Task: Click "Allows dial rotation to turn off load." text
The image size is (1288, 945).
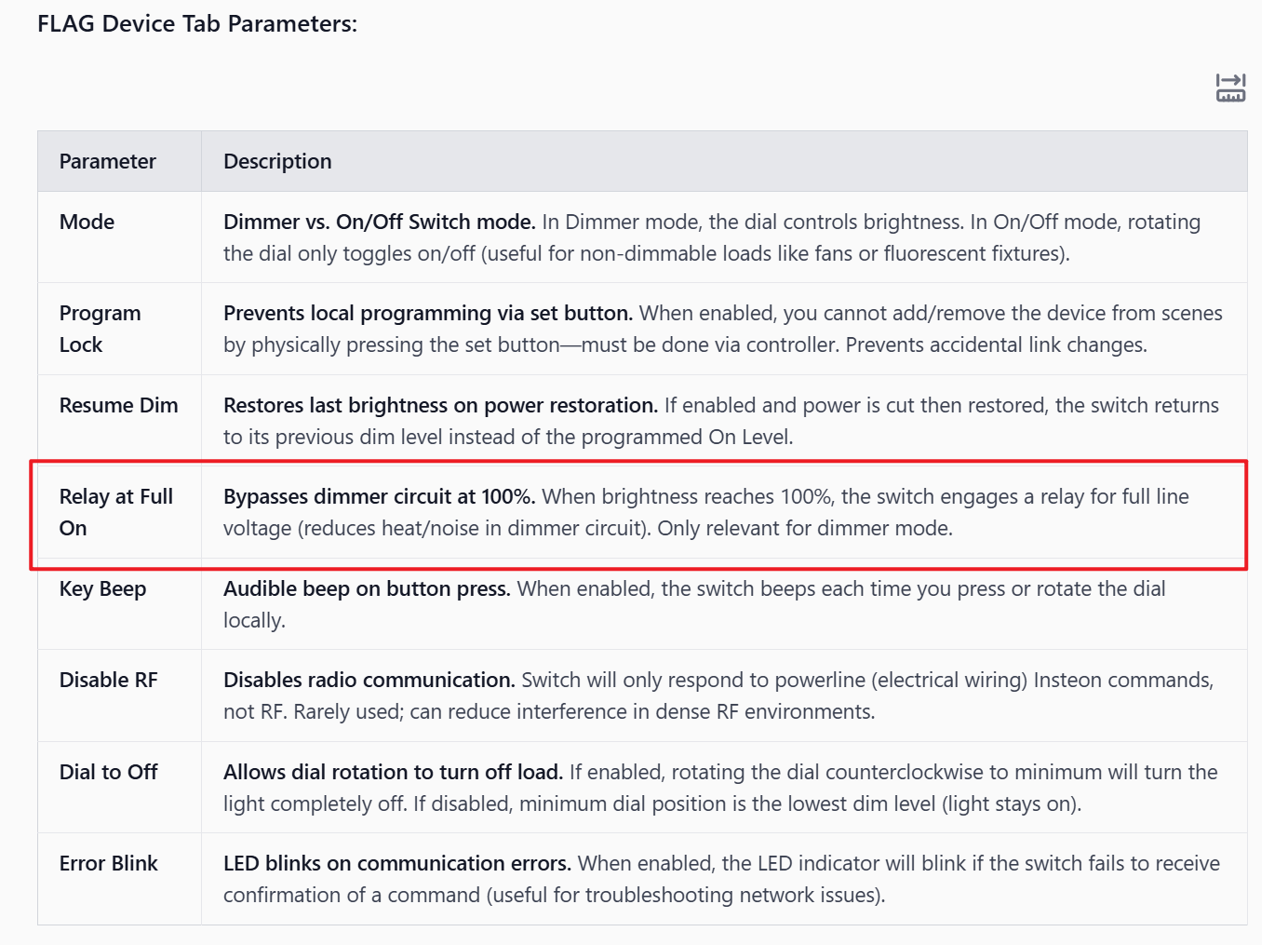Action: (x=393, y=772)
